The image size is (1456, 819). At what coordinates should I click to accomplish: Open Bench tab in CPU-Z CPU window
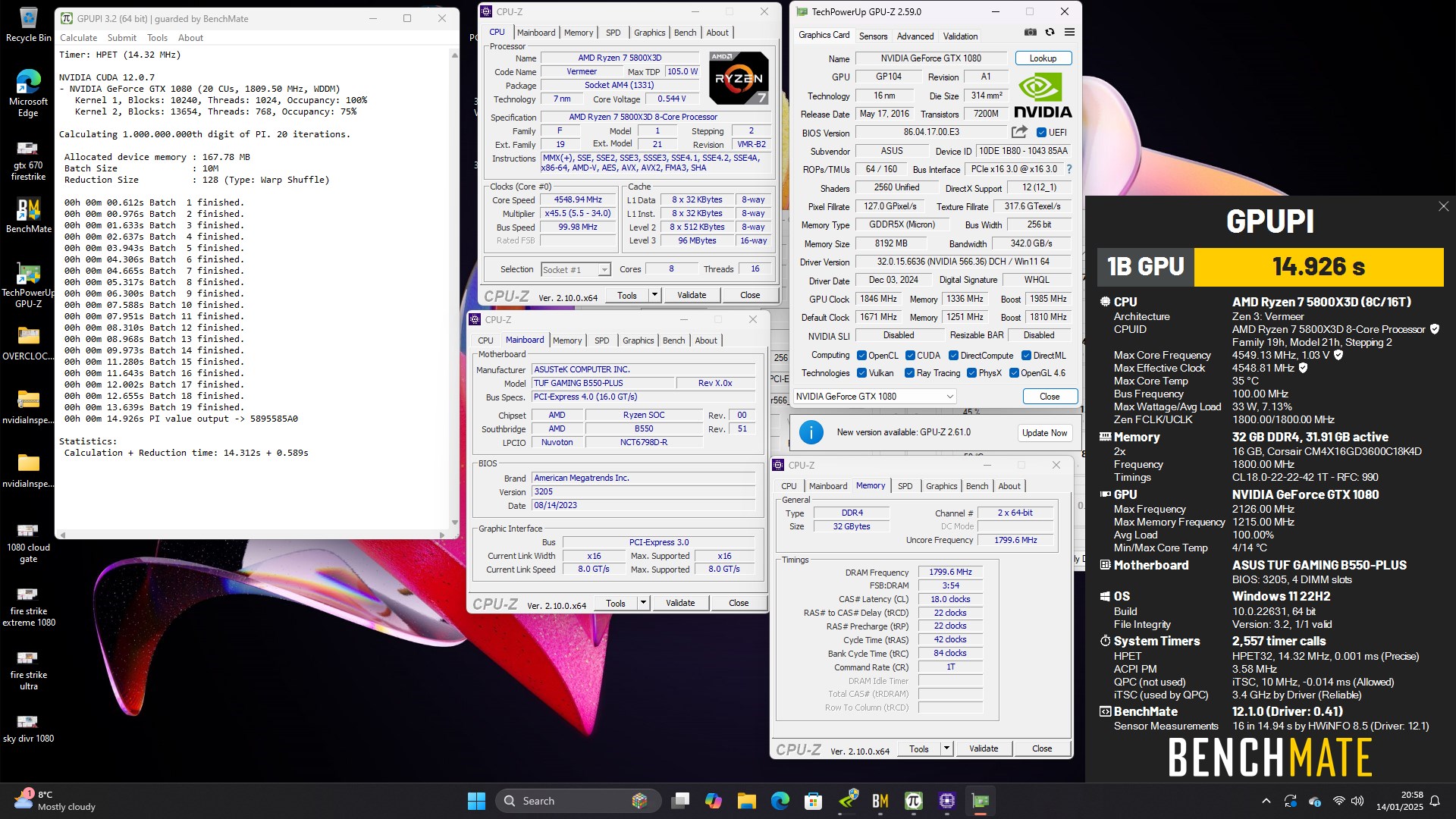click(685, 33)
